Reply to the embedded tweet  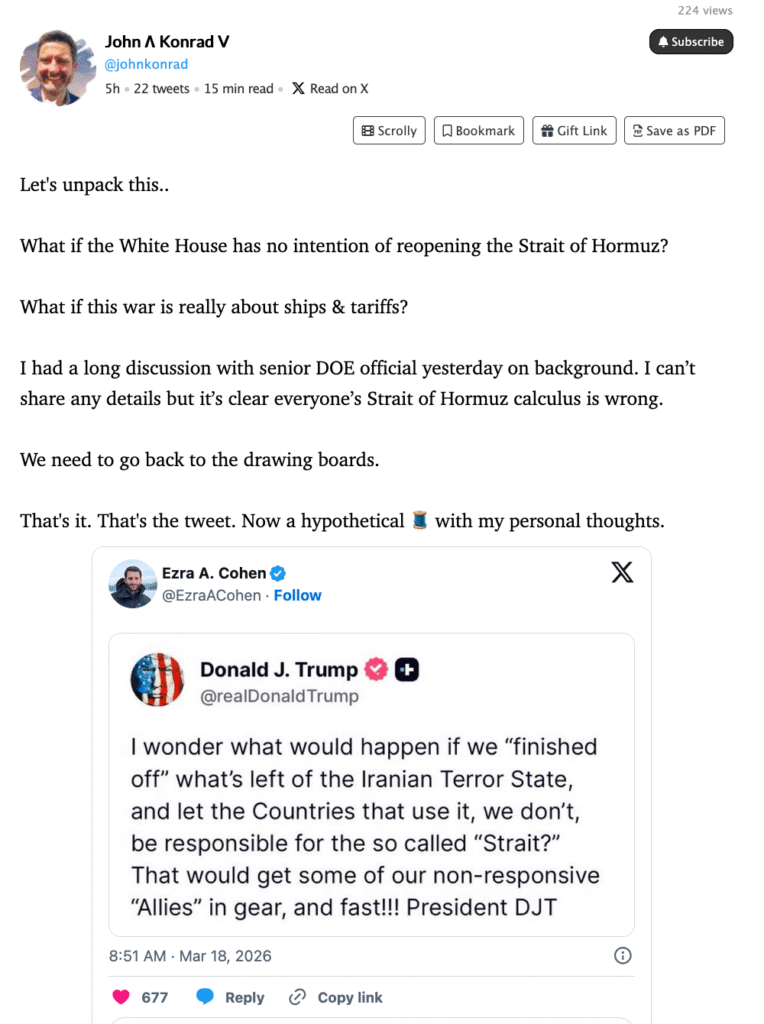click(231, 997)
